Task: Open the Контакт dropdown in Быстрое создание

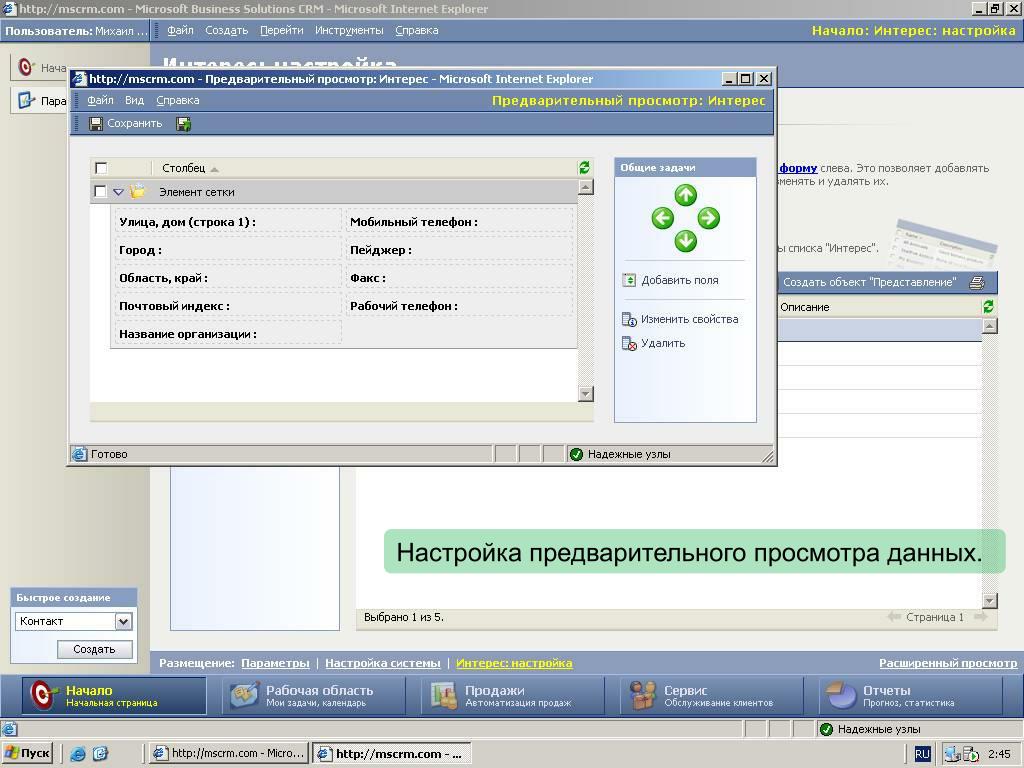Action: click(123, 621)
